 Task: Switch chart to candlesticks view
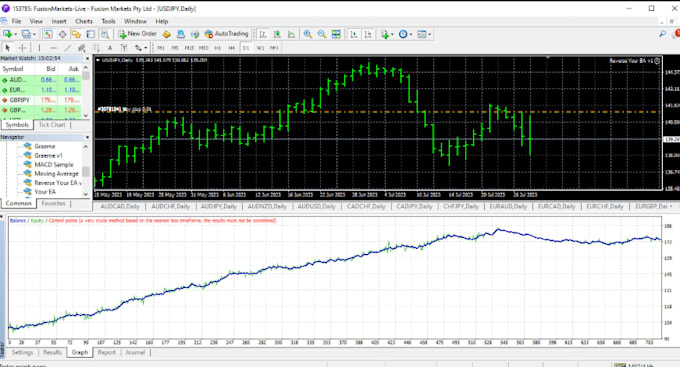277,34
